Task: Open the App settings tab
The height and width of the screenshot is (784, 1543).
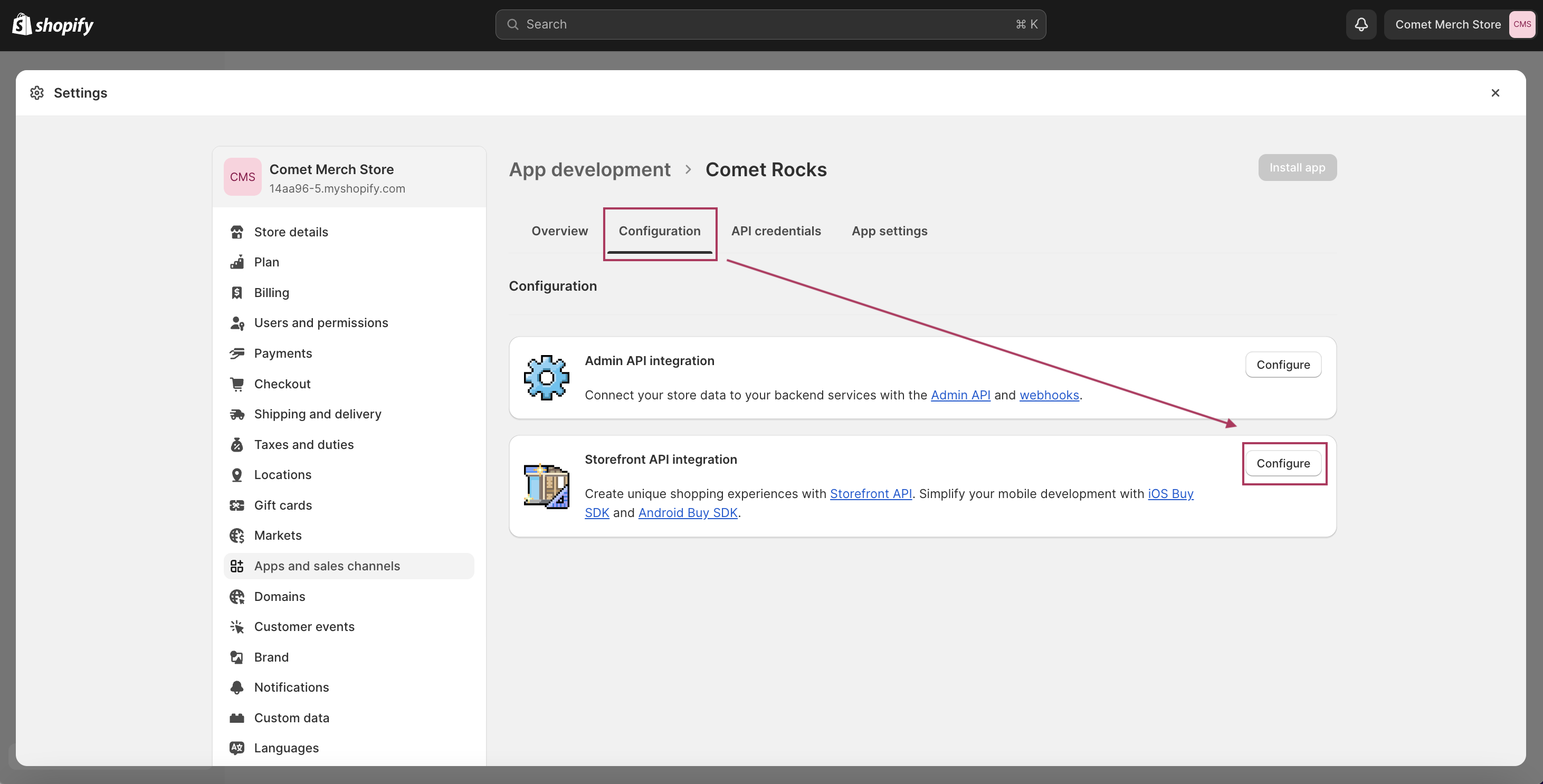Action: pos(890,231)
